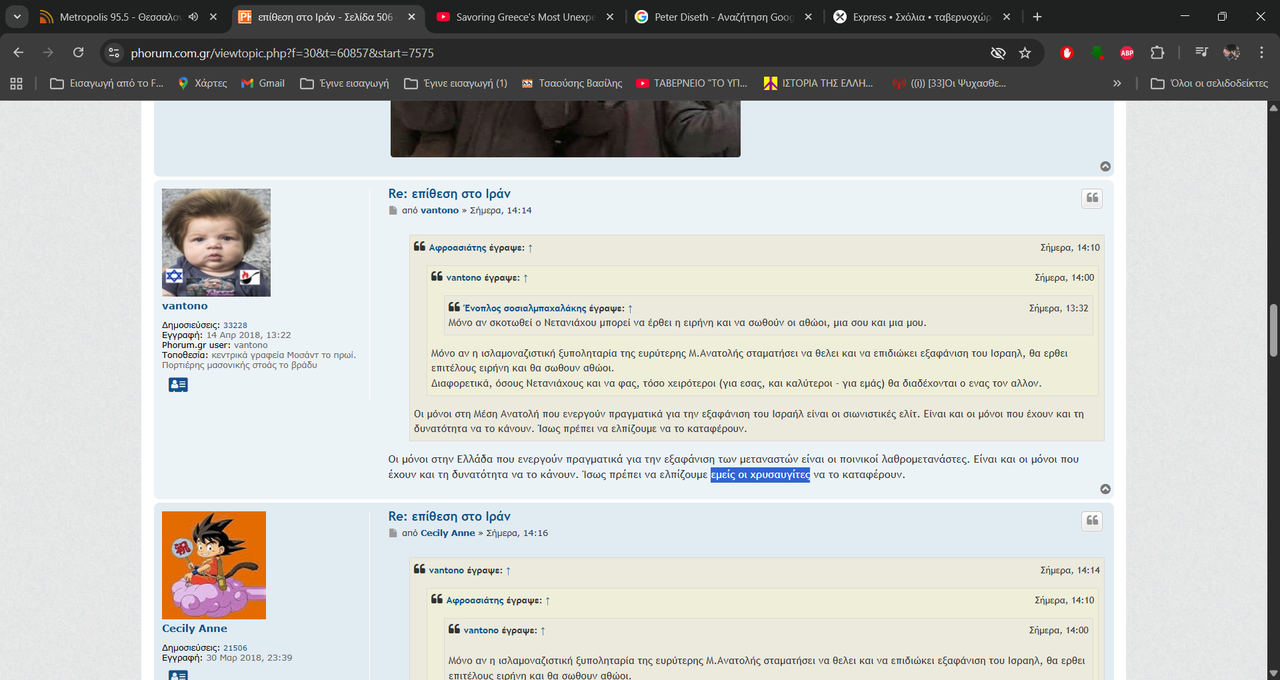View vantono's 33228 posts

(x=235, y=325)
